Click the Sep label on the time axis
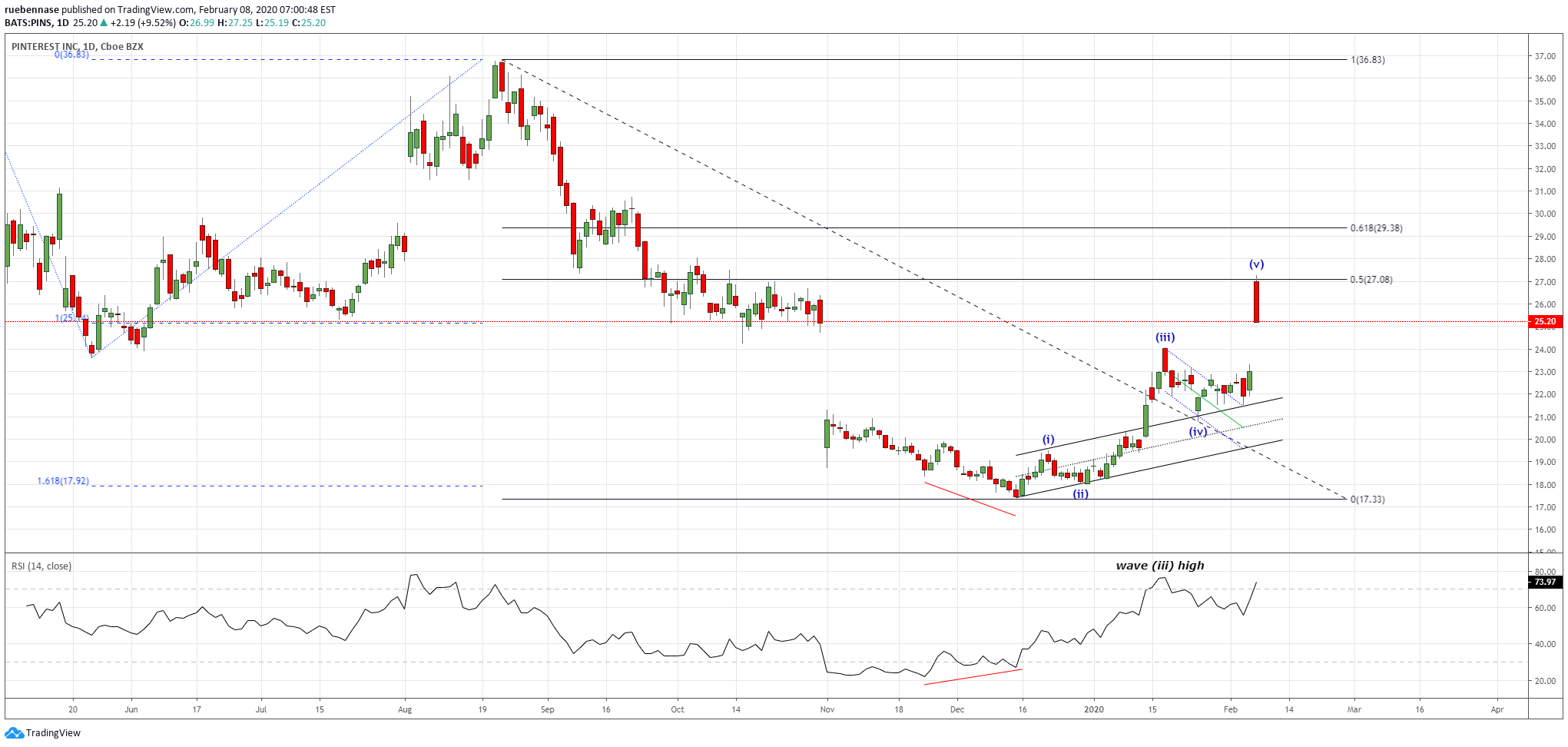Screen dimensions: 1568x747 tap(548, 709)
